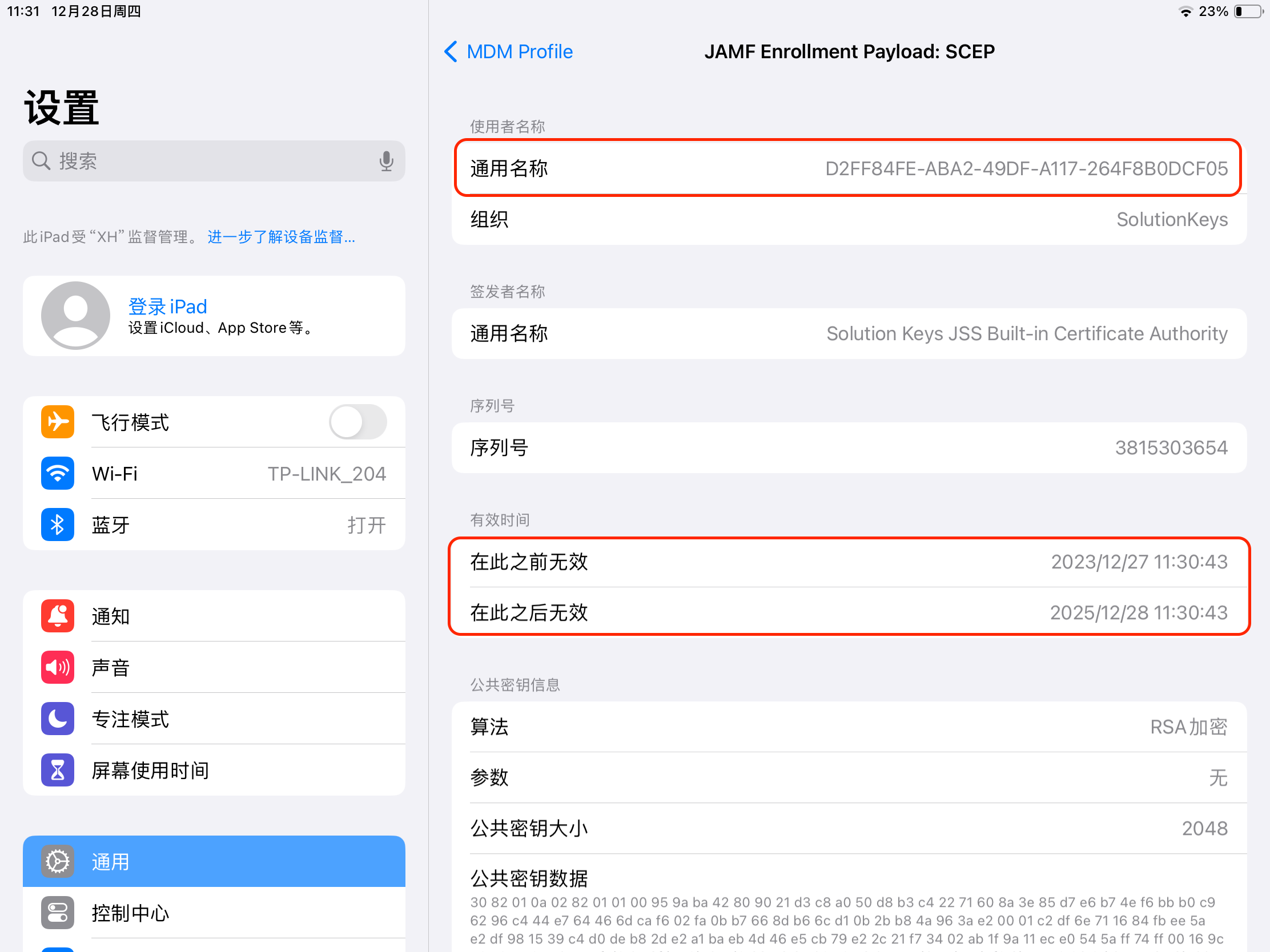Focus the 搜索 search field

coord(214,162)
